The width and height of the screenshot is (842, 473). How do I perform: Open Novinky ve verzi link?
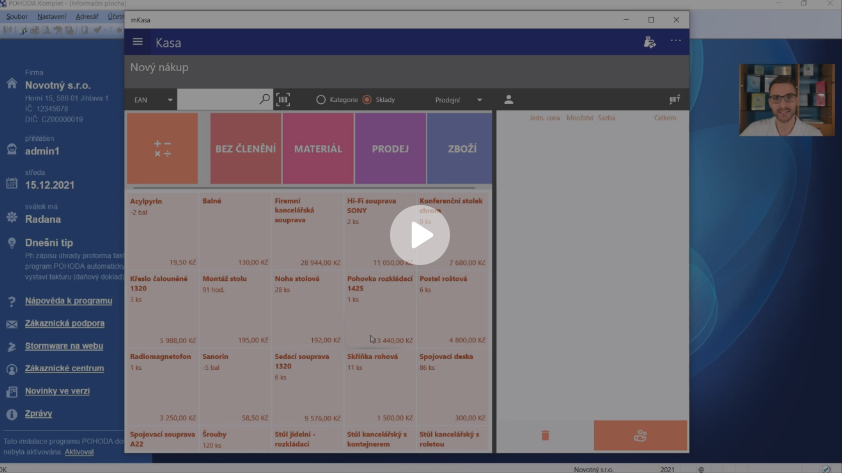coord(57,391)
